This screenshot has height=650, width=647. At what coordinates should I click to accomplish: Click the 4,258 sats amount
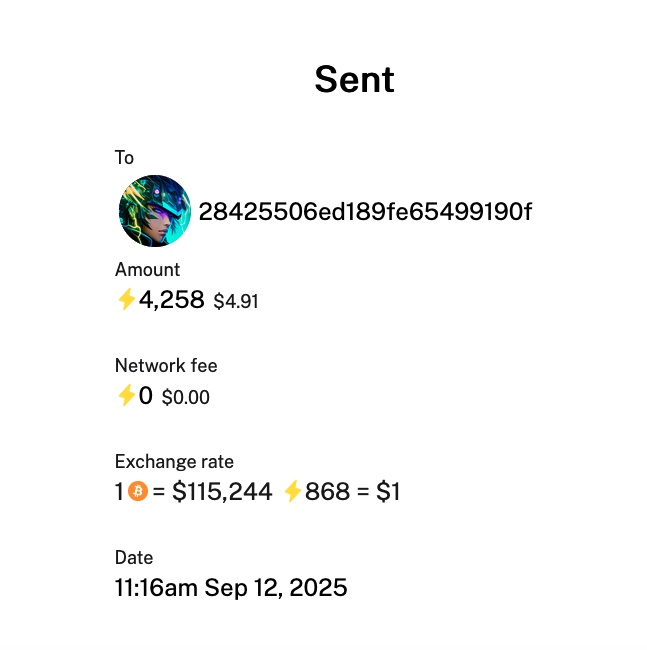coord(172,299)
